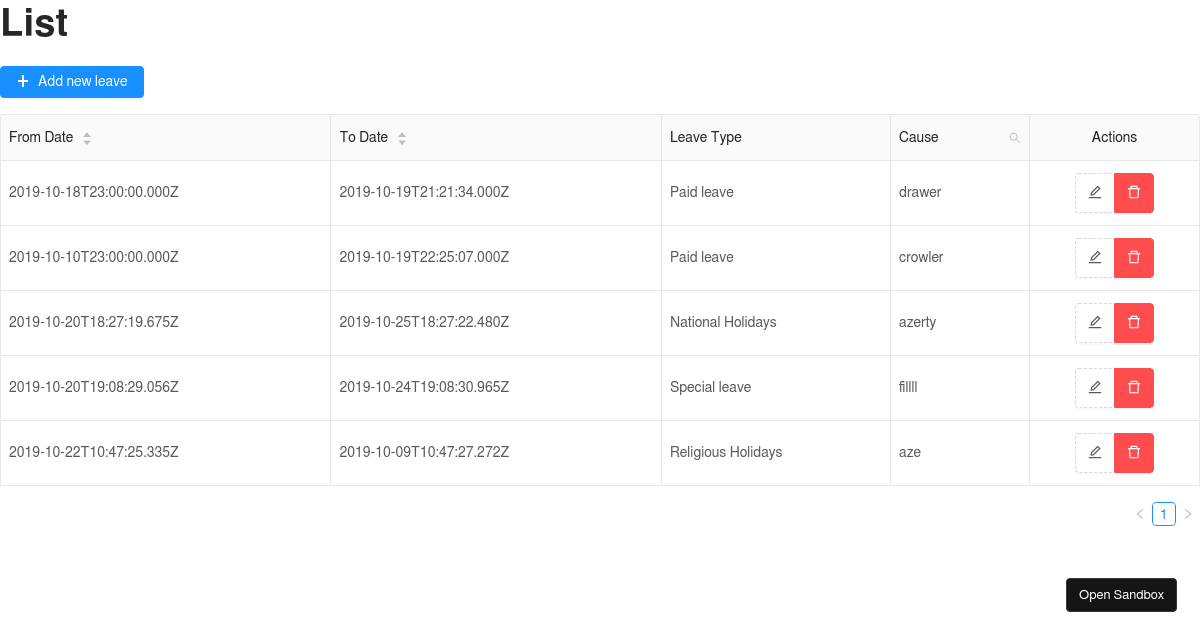1200x630 pixels.
Task: Edit the aze Religious Holidays row
Action: (1094, 452)
